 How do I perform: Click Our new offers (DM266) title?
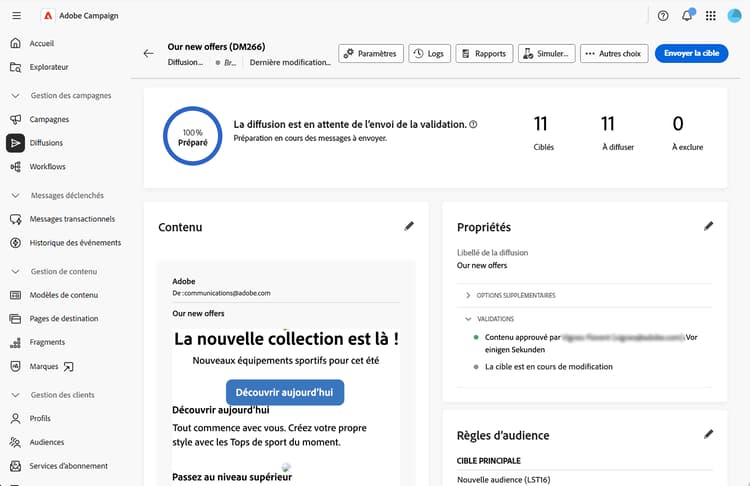[216, 47]
